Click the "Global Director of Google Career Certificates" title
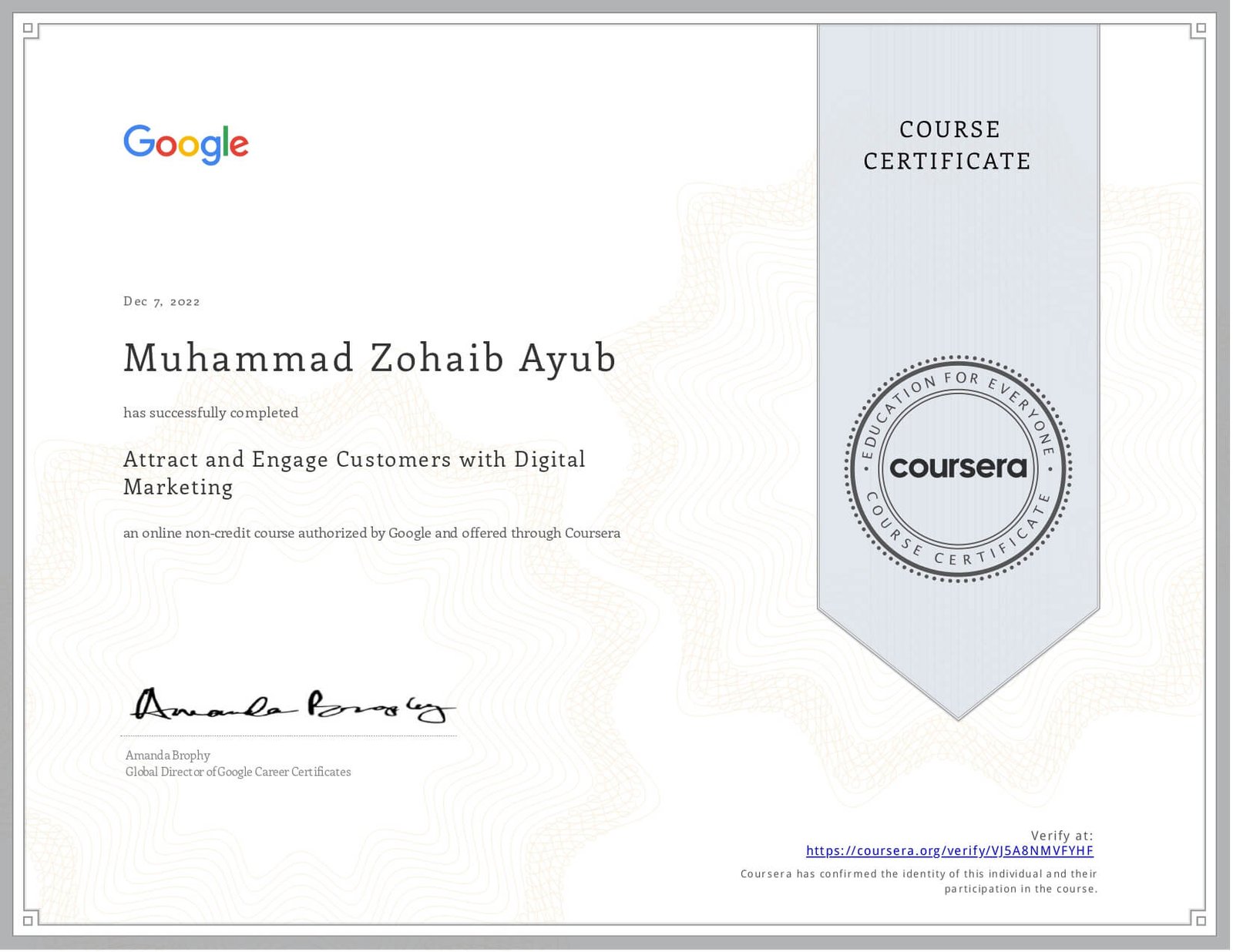The image size is (1233, 952). [238, 772]
